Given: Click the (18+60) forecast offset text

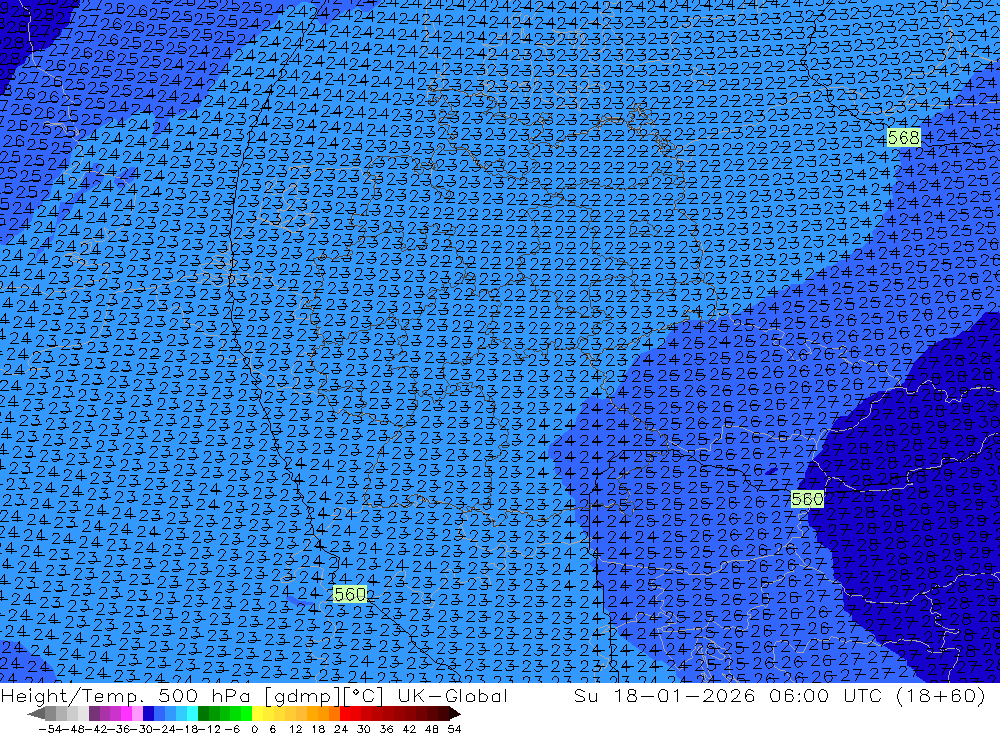Looking at the screenshot, I should (941, 695).
